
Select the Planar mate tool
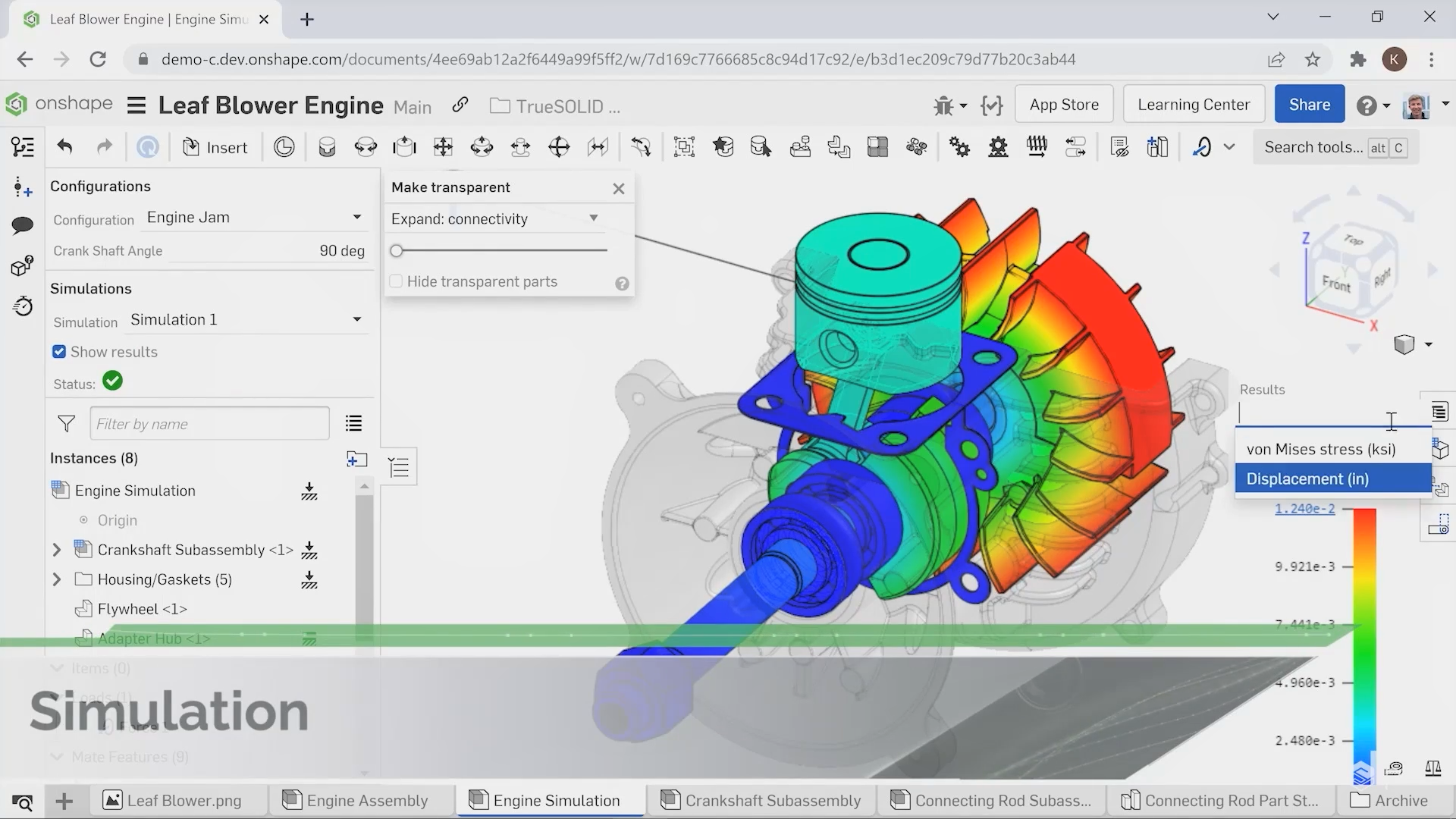[x=443, y=147]
